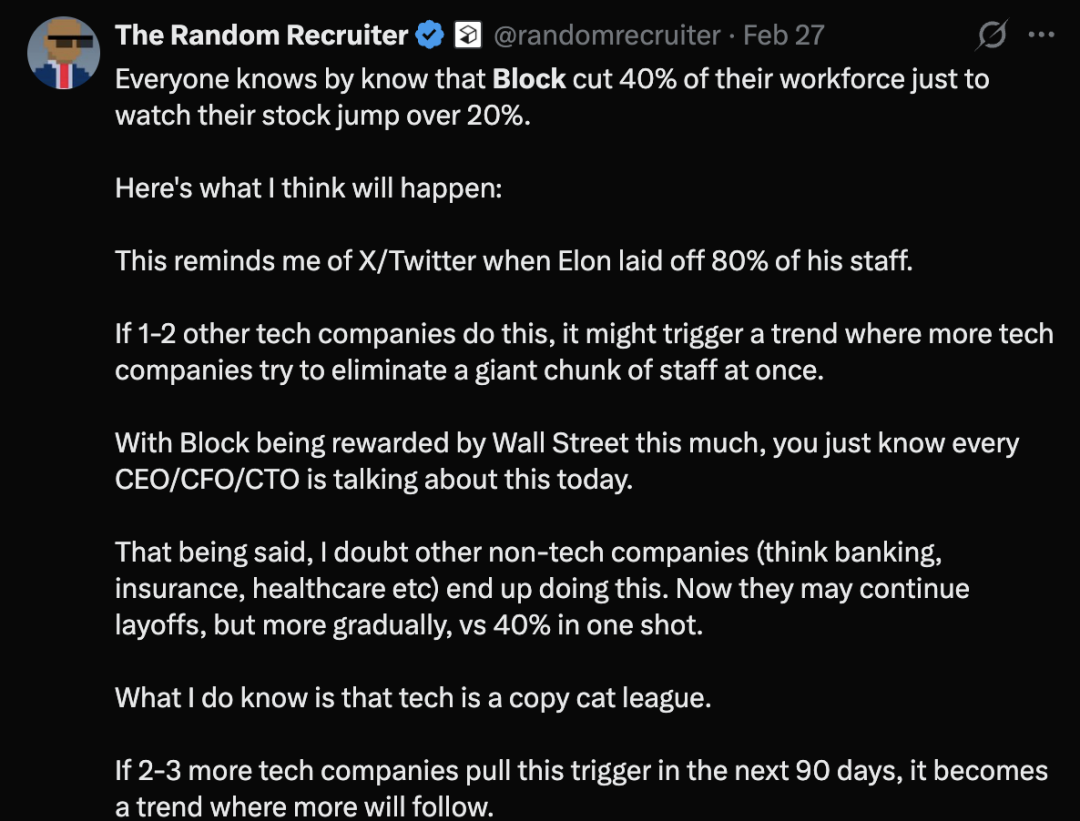Click the Grok explain-post icon
Image resolution: width=1080 pixels, height=821 pixels.
pos(991,35)
